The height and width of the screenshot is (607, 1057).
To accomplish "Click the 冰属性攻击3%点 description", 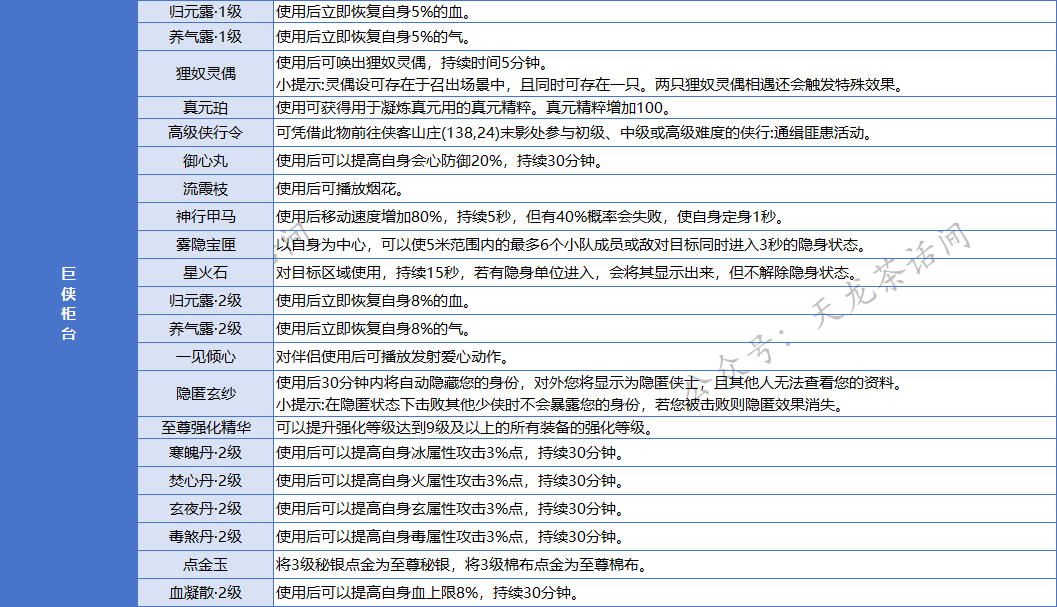I will (x=450, y=453).
